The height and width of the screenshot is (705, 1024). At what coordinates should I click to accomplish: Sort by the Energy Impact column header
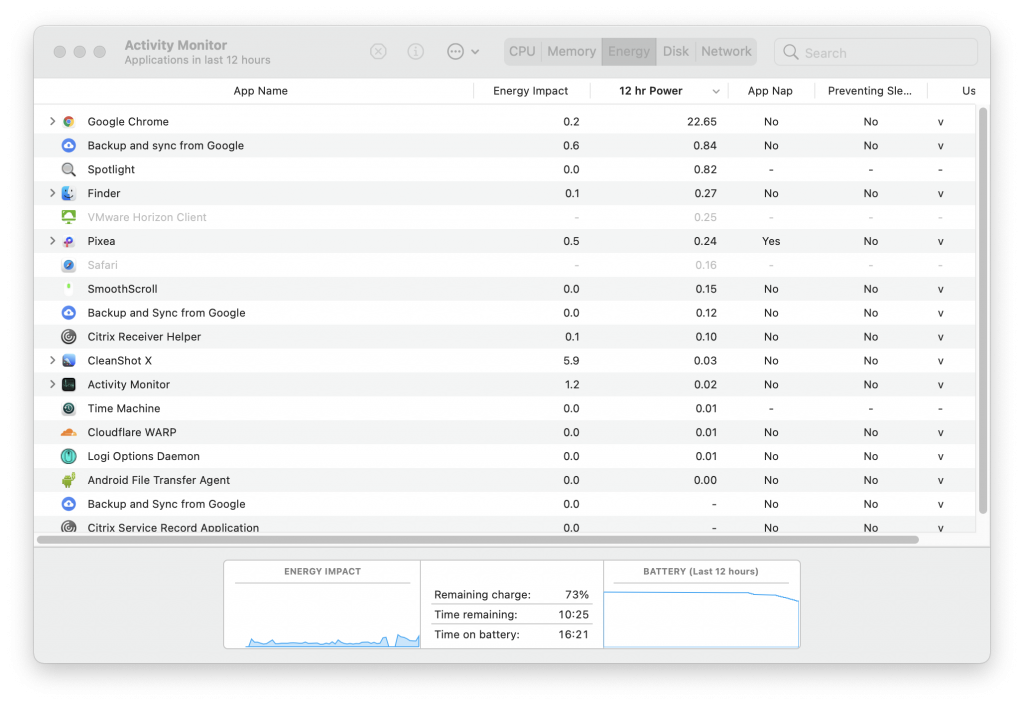point(530,91)
